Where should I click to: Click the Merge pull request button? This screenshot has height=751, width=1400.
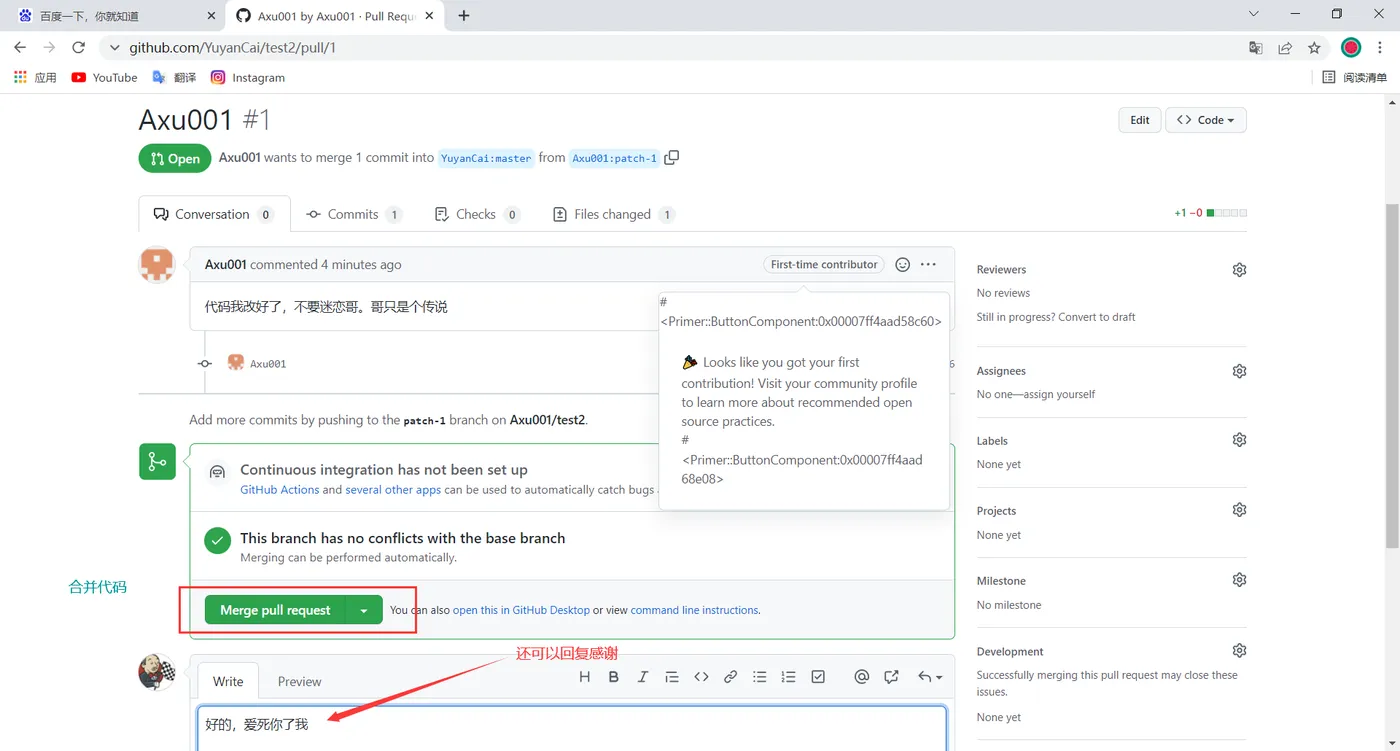click(x=275, y=610)
